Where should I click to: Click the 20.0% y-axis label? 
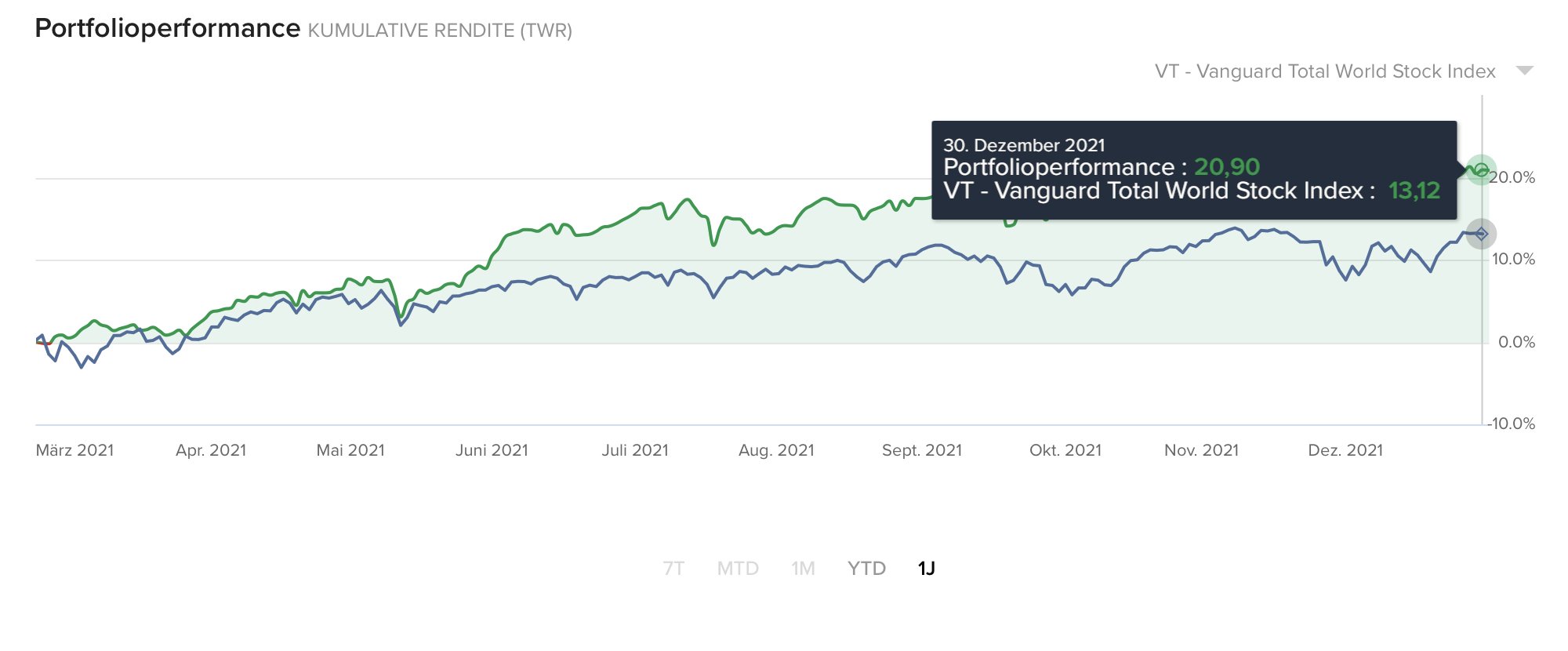1512,177
